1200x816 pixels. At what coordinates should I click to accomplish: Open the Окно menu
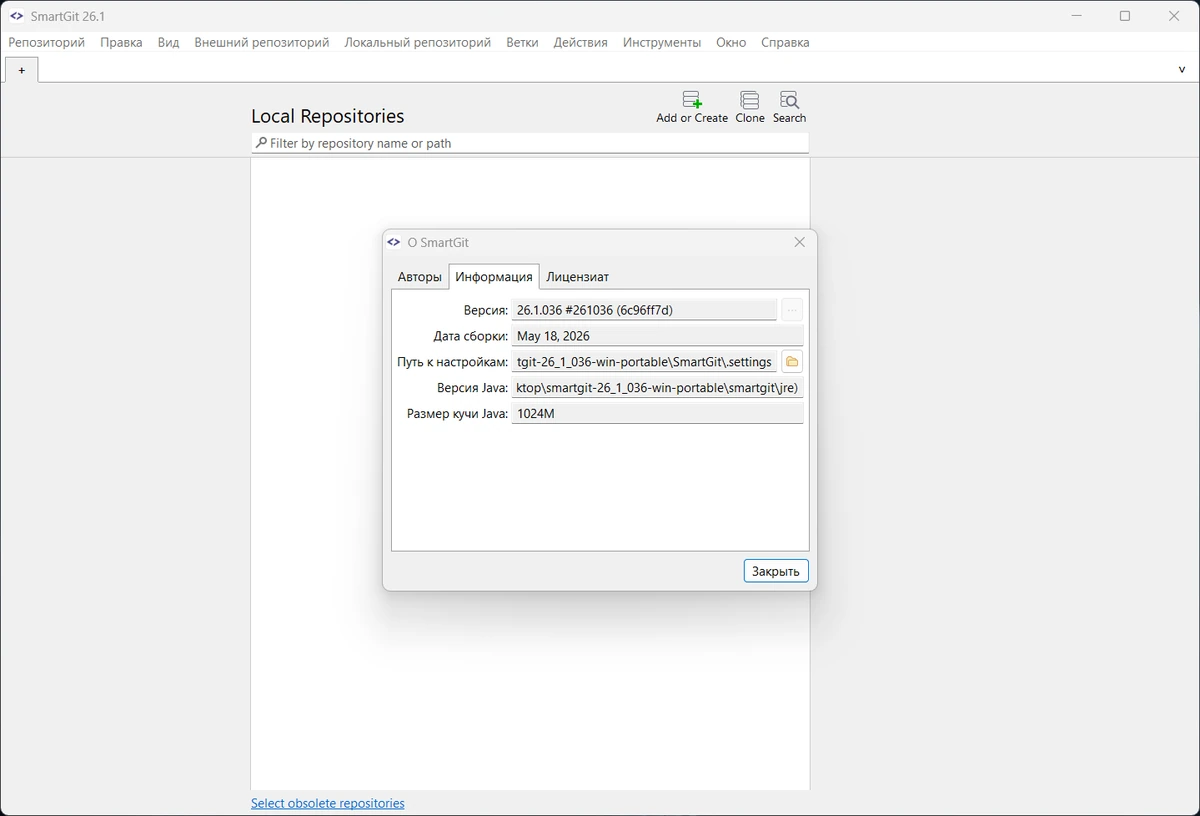[731, 42]
